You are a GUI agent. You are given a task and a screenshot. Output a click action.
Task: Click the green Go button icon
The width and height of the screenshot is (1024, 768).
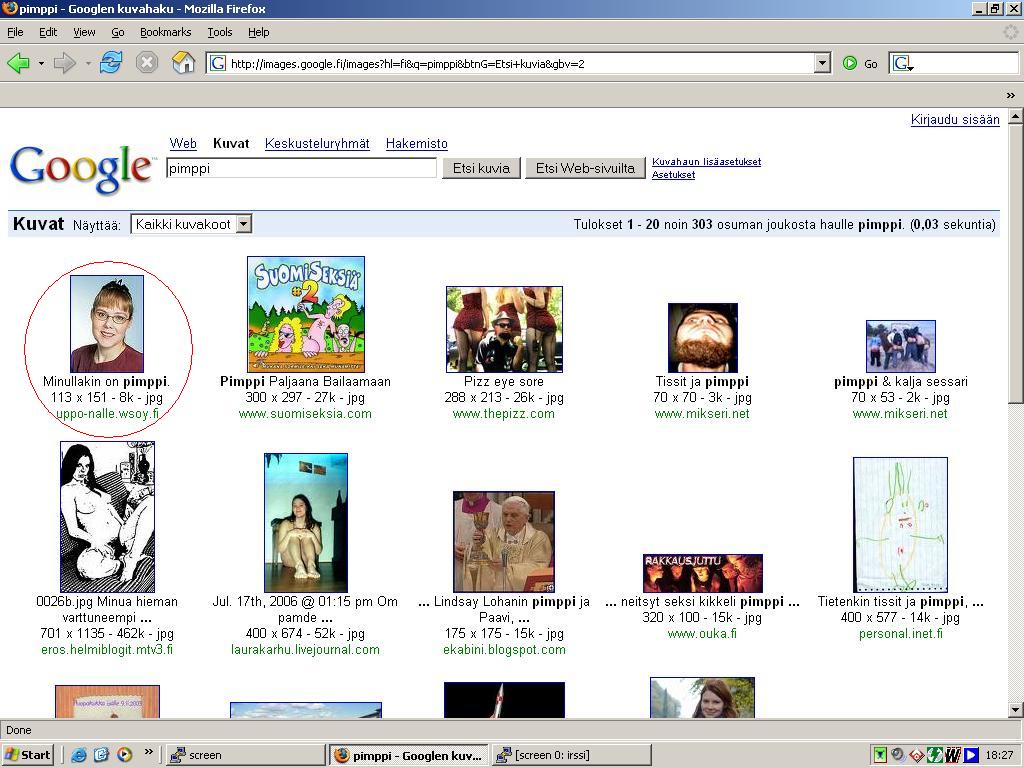(850, 63)
